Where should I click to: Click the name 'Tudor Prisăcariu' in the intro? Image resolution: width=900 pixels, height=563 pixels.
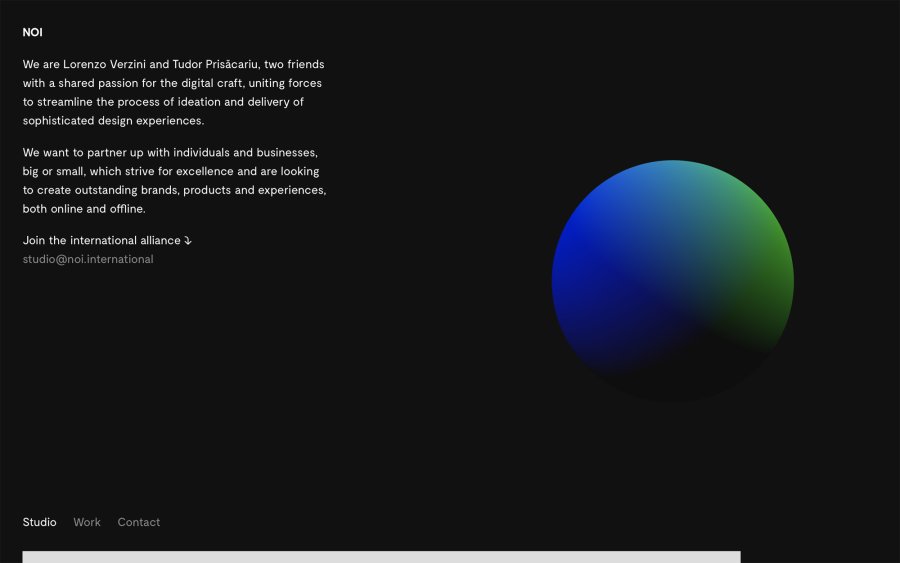click(x=215, y=64)
